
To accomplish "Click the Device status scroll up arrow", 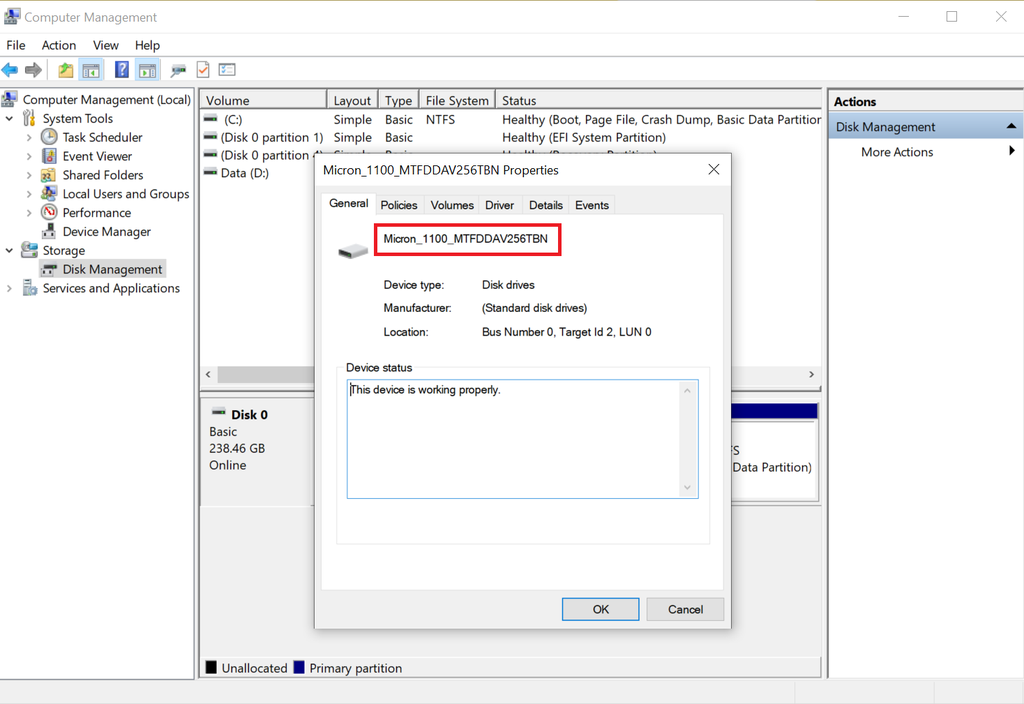I will pyautogui.click(x=687, y=391).
